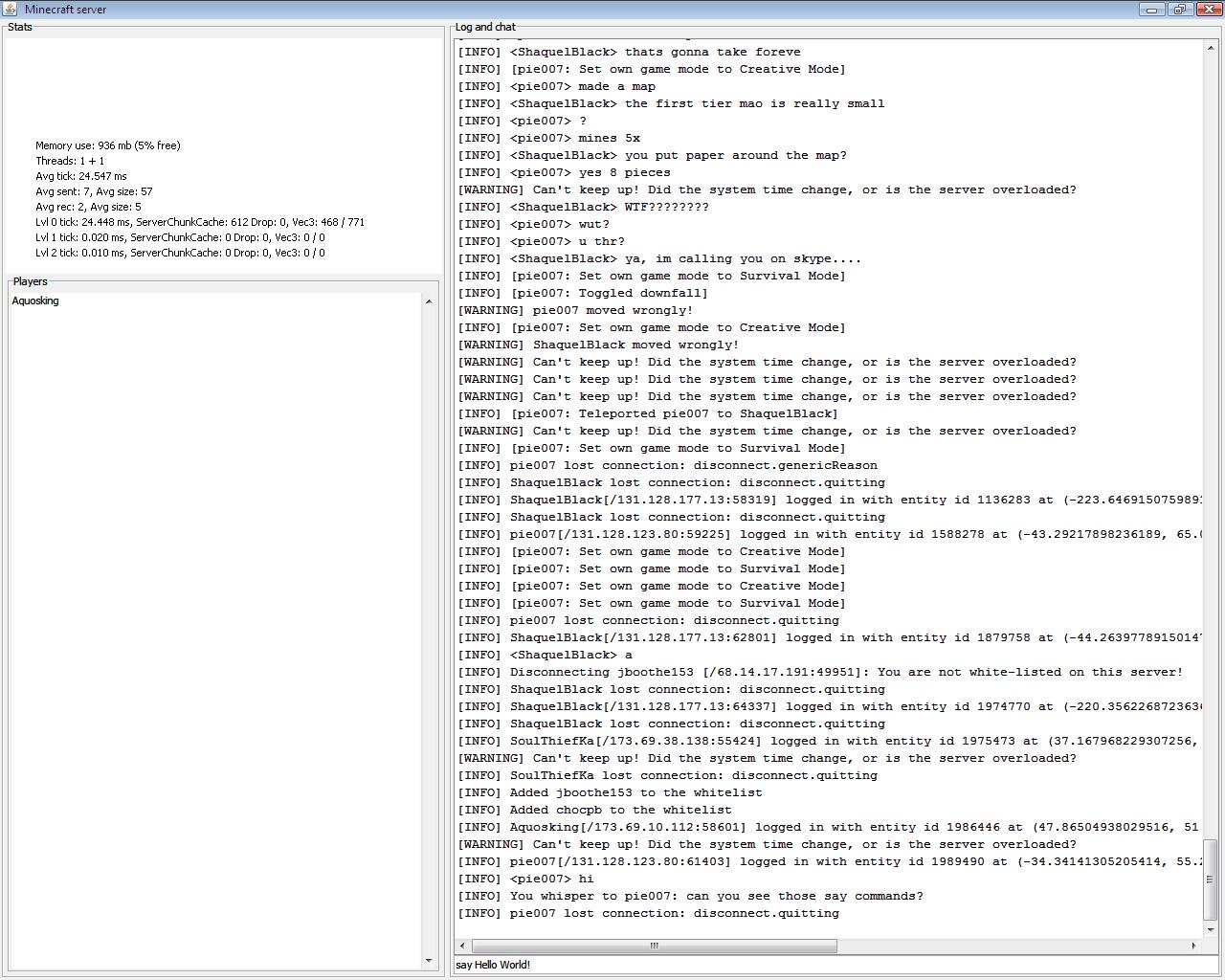This screenshot has width=1225, height=980.
Task: Click the 'disconnect.genericReason' log line
Action: [668, 465]
